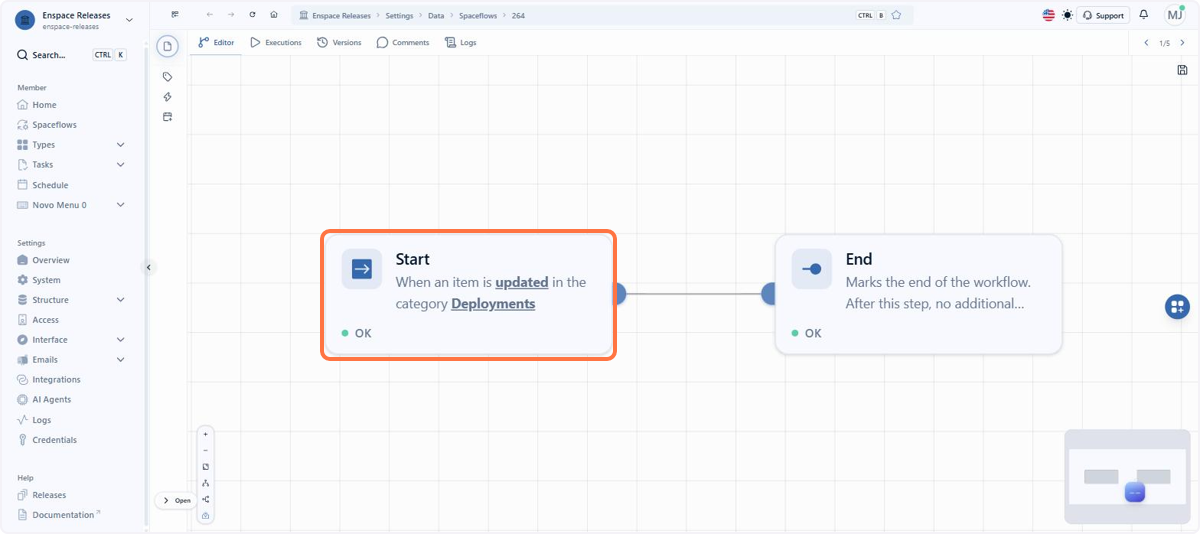Open the blue apps grid button

(1177, 307)
